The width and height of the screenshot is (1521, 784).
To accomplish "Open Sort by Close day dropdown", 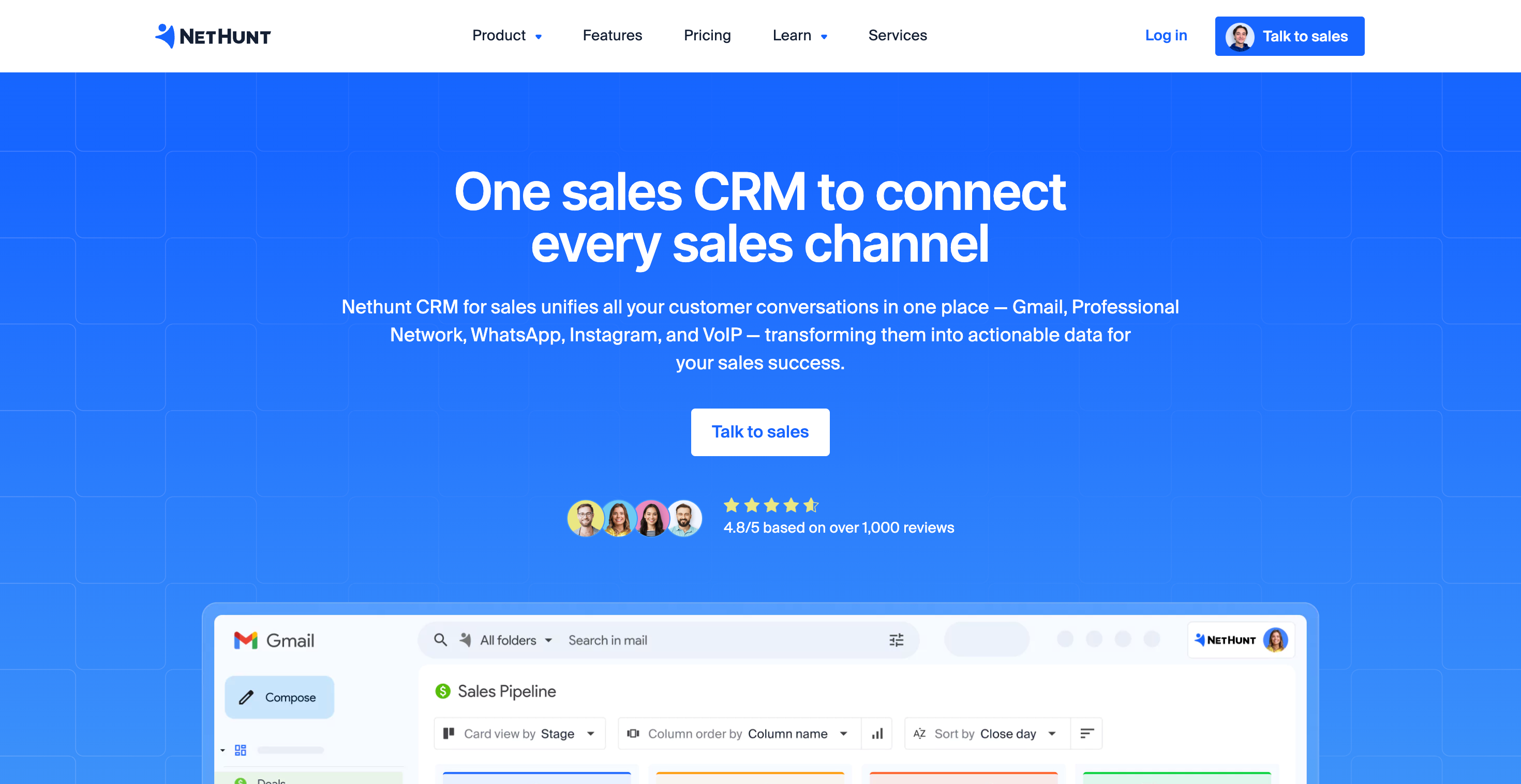I will pyautogui.click(x=987, y=733).
